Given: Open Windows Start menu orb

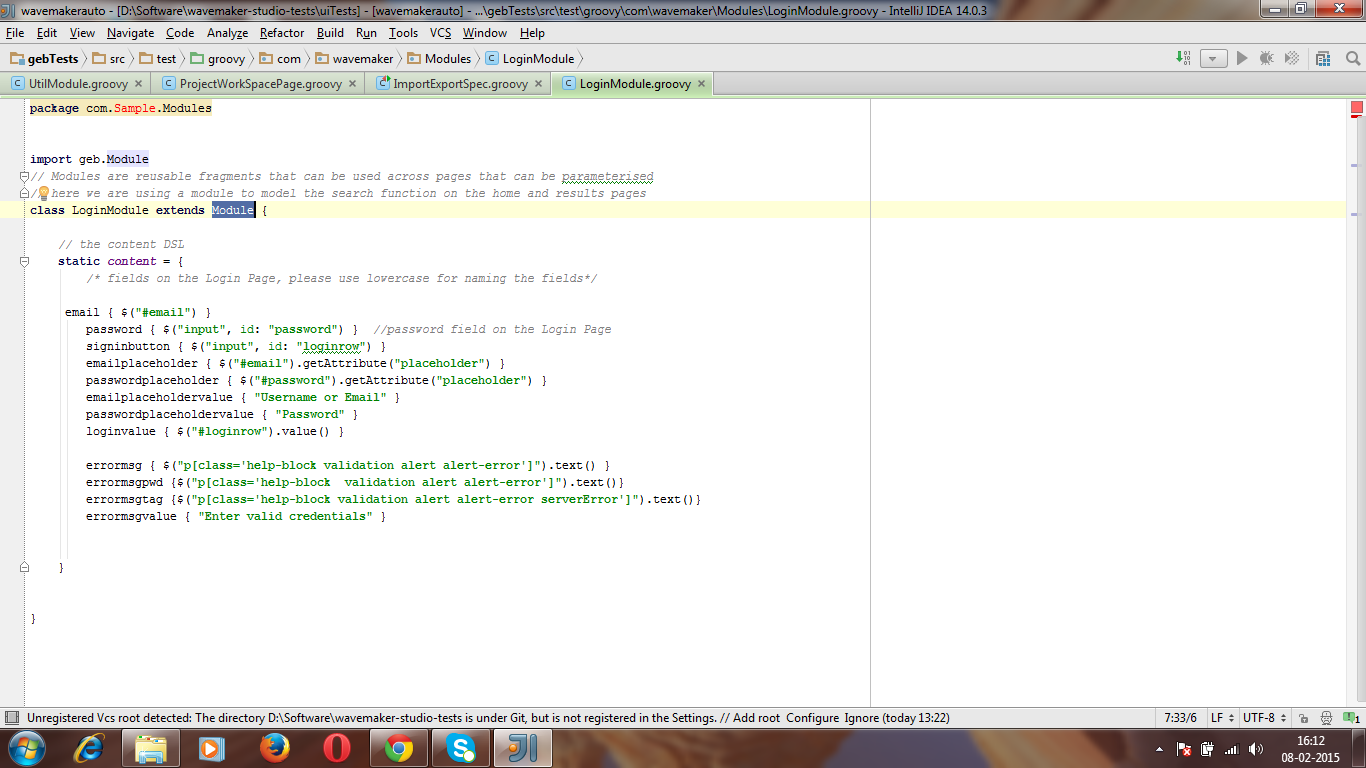Looking at the screenshot, I should (26, 748).
